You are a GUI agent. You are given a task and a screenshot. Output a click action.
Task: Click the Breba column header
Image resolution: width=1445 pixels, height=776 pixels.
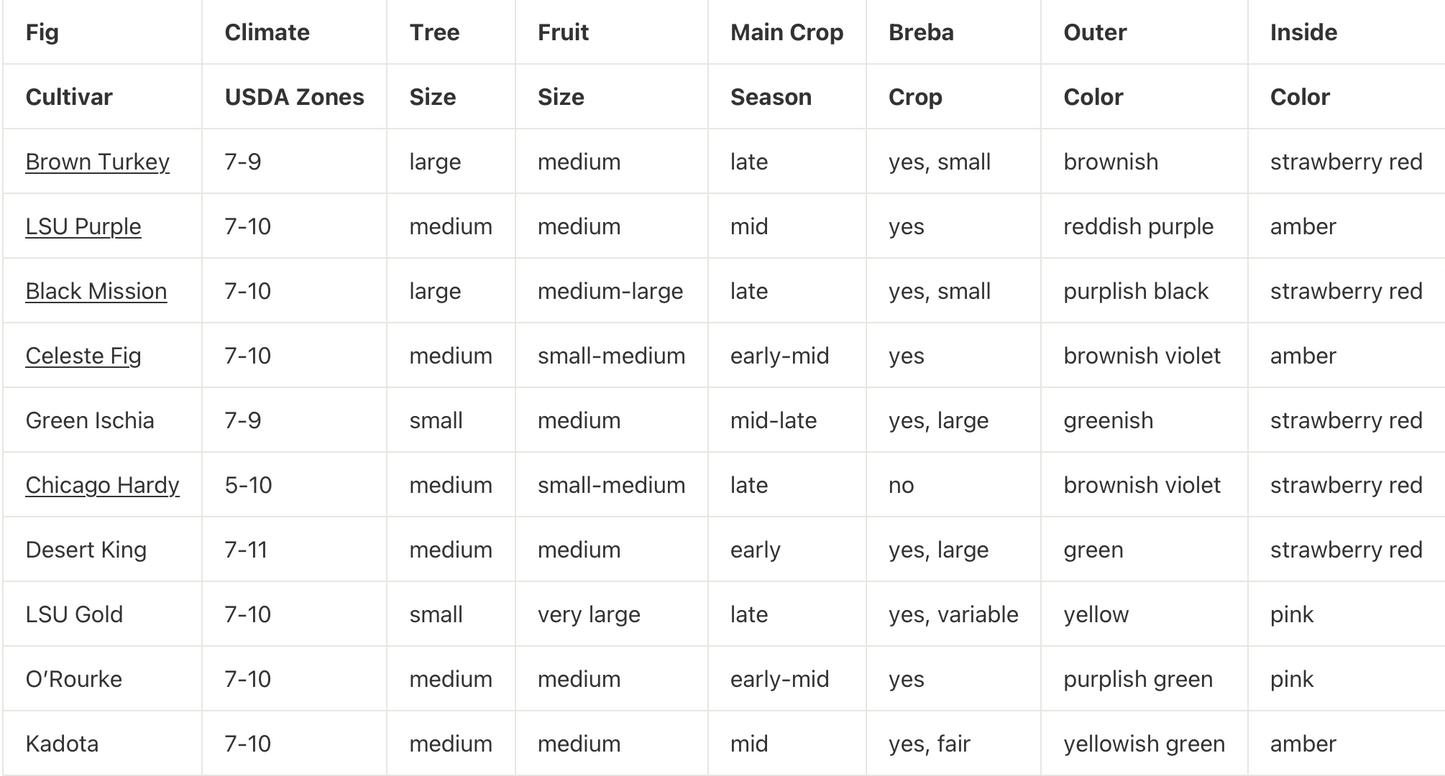click(x=920, y=32)
